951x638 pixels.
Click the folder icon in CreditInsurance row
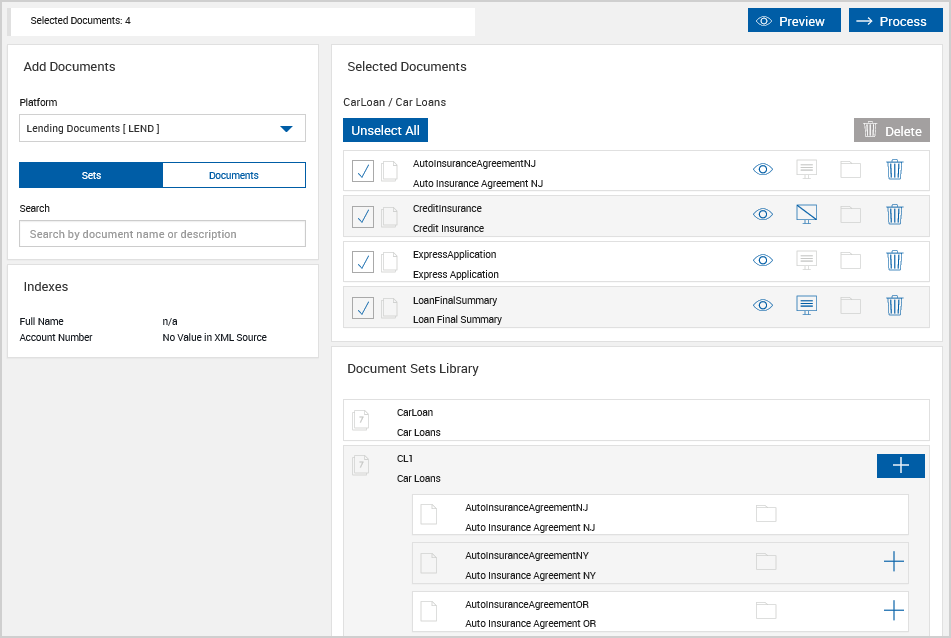850,214
